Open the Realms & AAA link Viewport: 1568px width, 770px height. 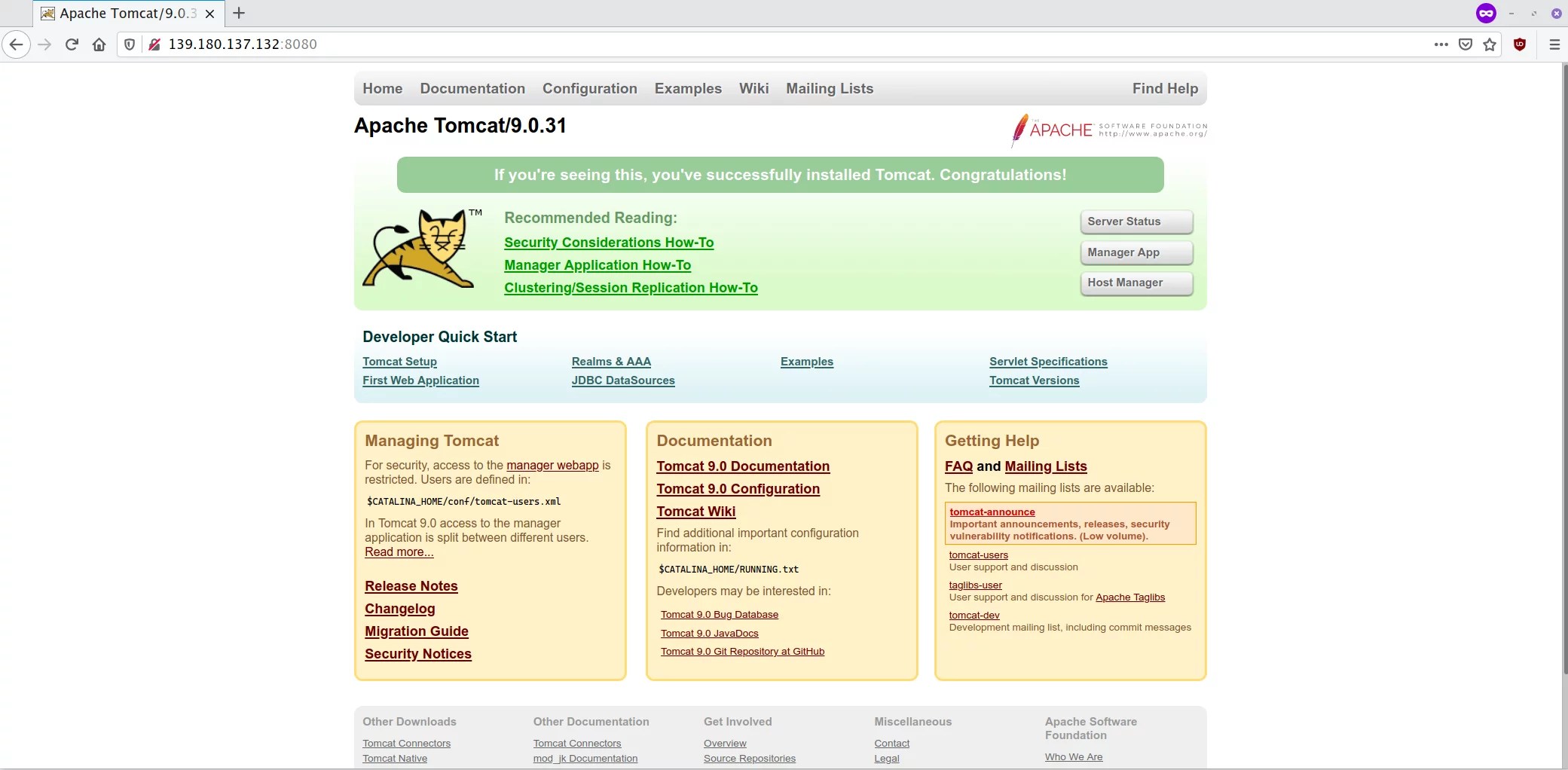(x=611, y=362)
